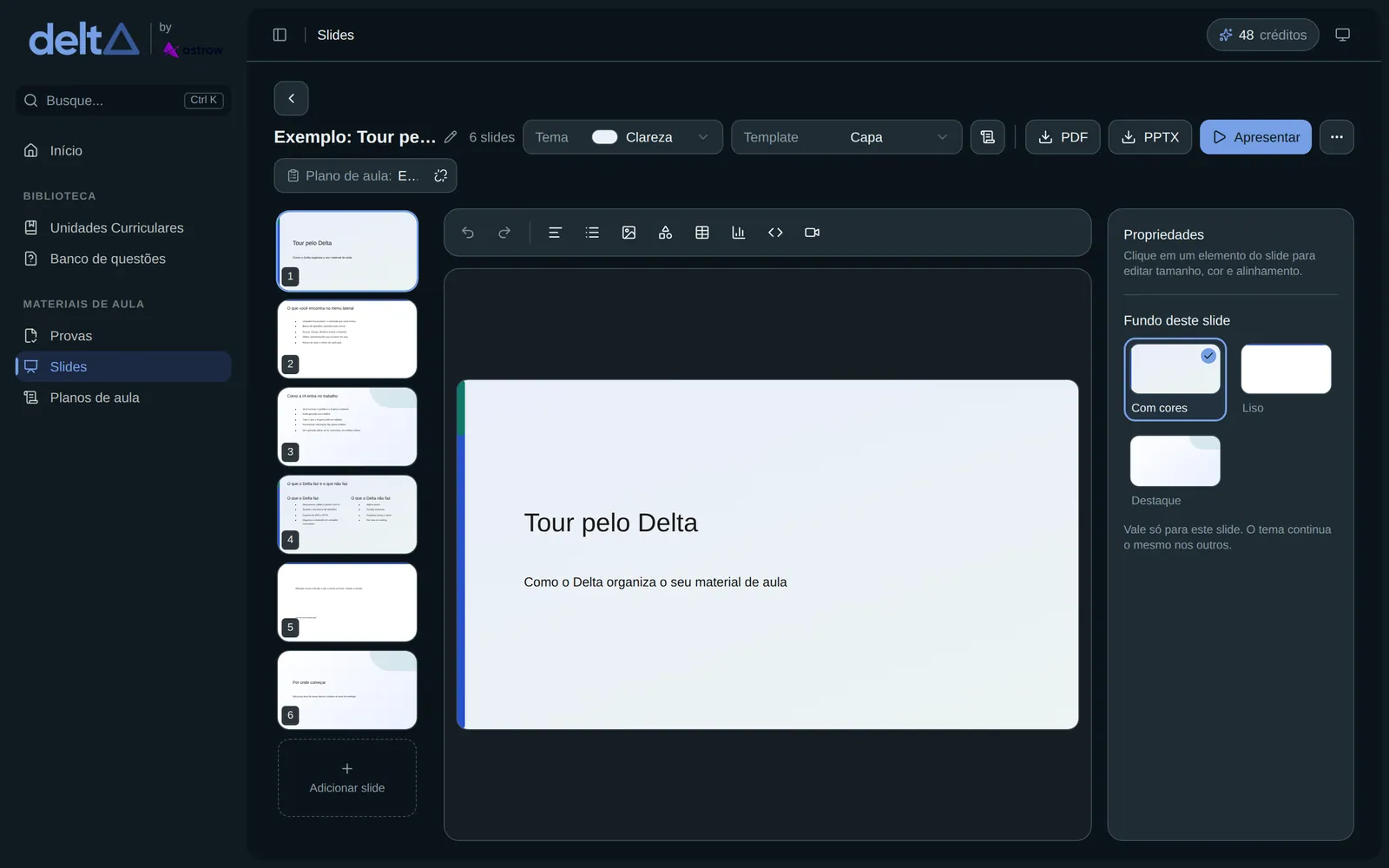
Task: Click the Busque search field
Action: [123, 100]
